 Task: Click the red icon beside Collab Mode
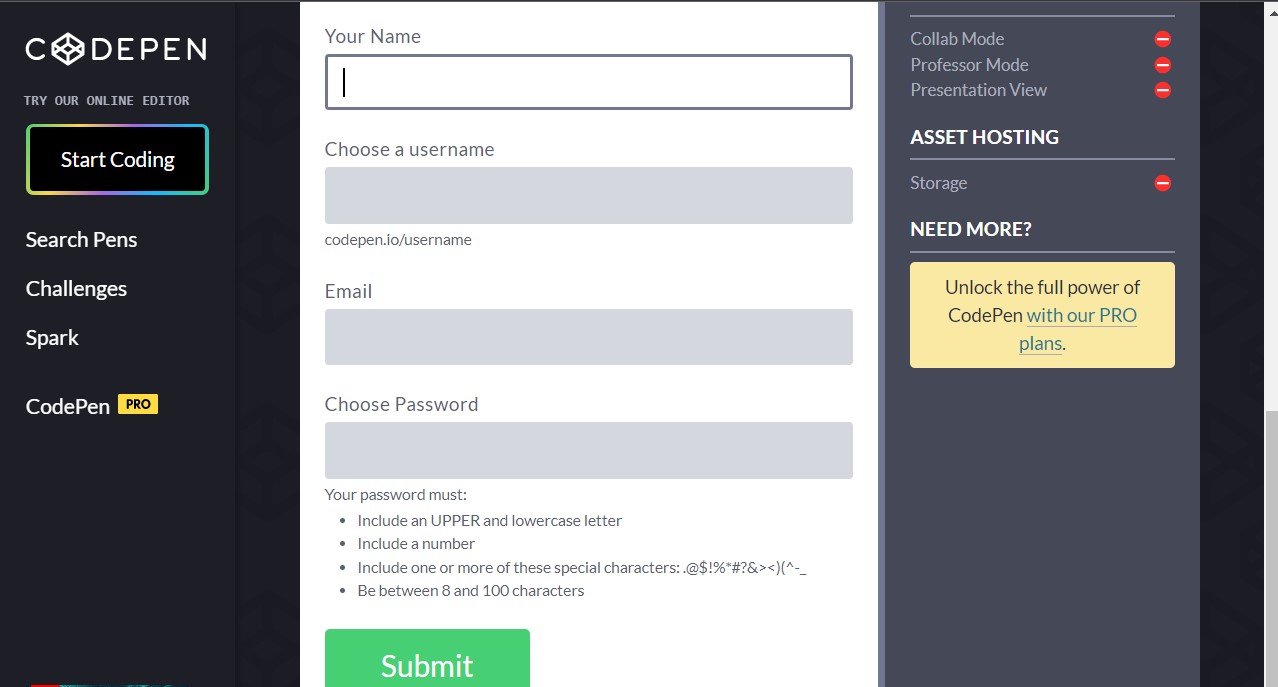(x=1162, y=39)
